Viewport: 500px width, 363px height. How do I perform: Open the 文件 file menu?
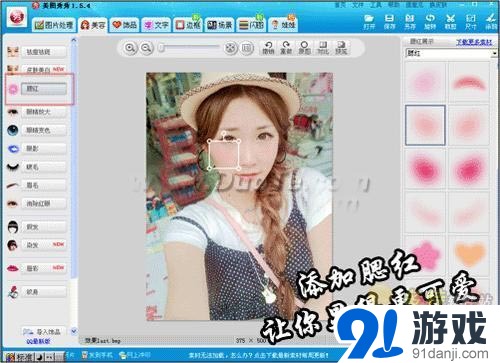pyautogui.click(x=358, y=5)
